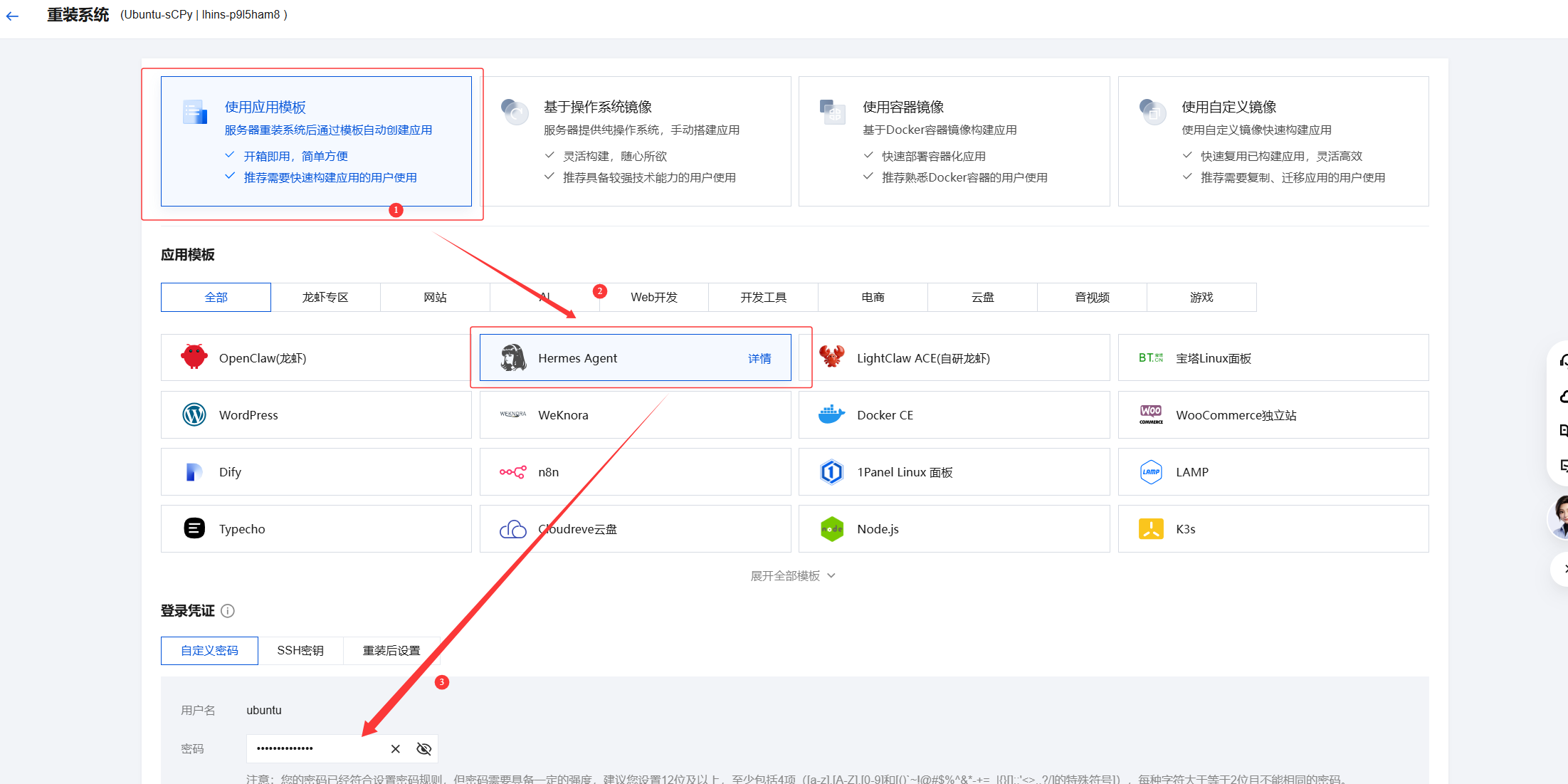Pick the 宝塔Linux面板 BT icon
Image resolution: width=1568 pixels, height=784 pixels.
coord(1150,357)
